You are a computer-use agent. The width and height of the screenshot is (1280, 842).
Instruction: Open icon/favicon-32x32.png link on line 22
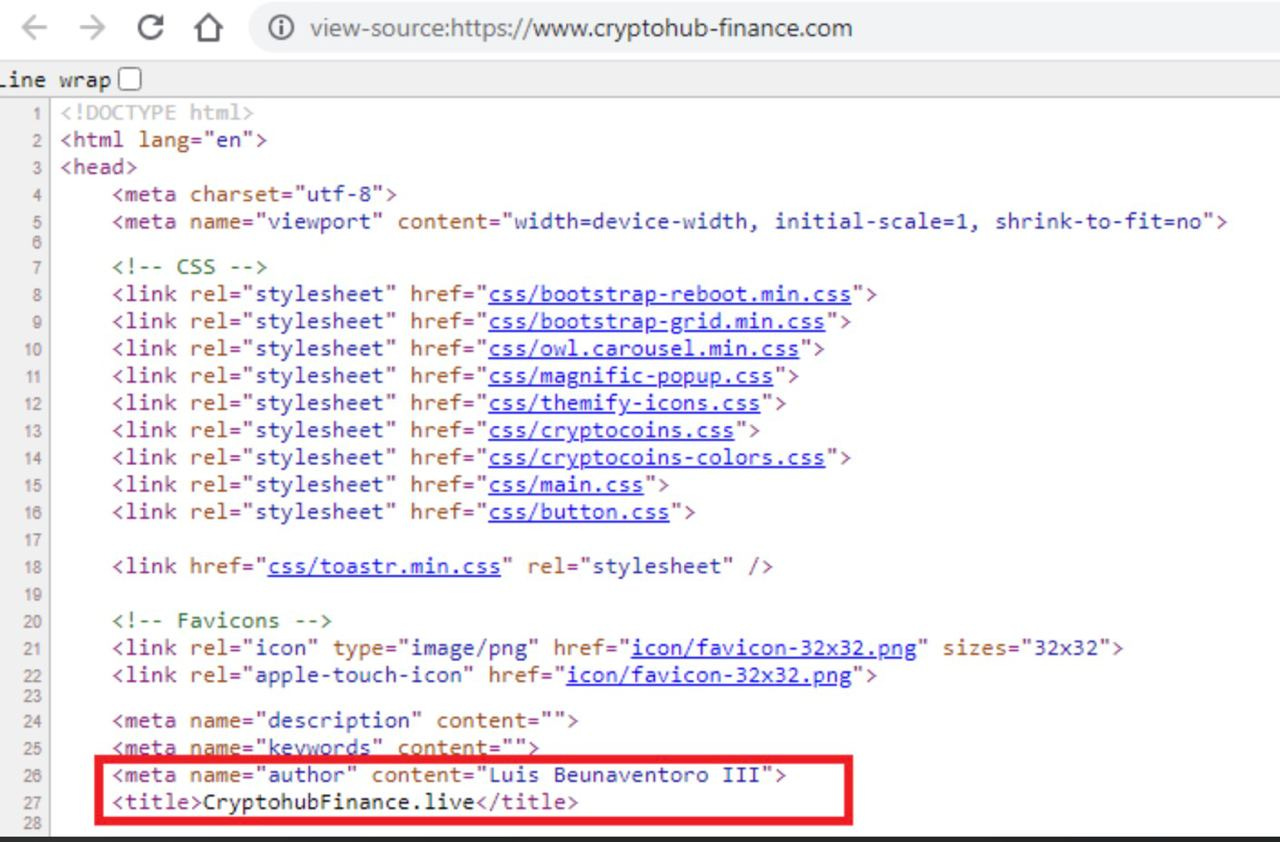pos(708,675)
